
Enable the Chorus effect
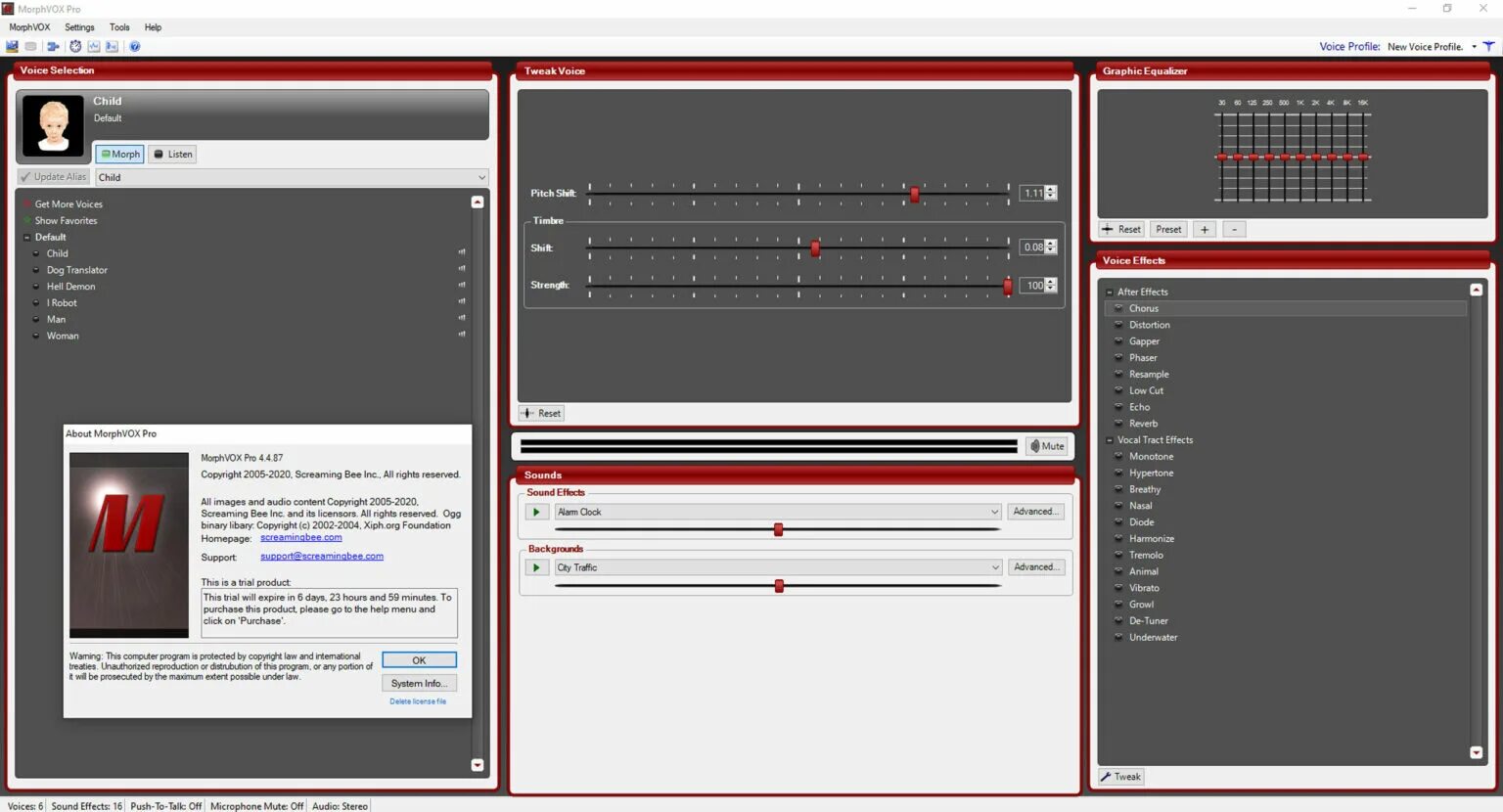[1118, 308]
